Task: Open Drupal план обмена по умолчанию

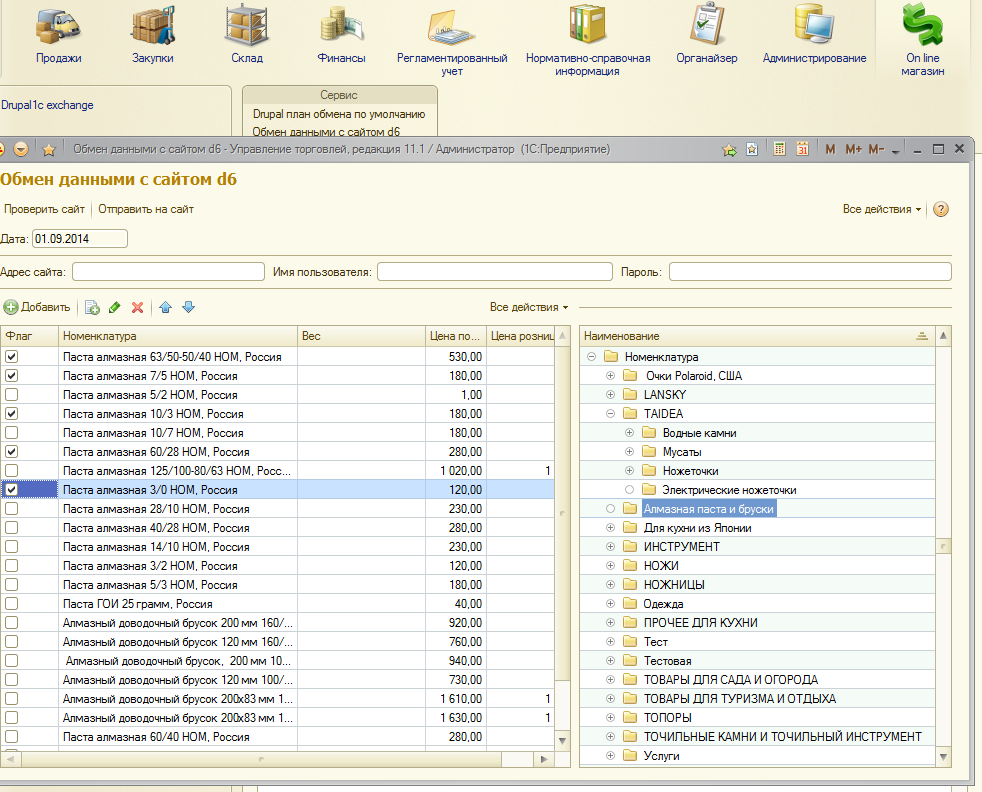Action: (339, 114)
